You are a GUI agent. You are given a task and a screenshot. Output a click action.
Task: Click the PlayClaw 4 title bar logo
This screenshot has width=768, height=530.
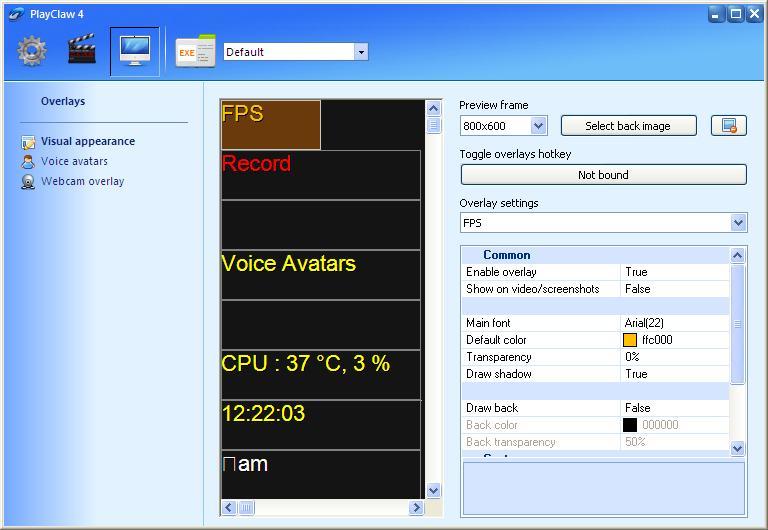16,14
